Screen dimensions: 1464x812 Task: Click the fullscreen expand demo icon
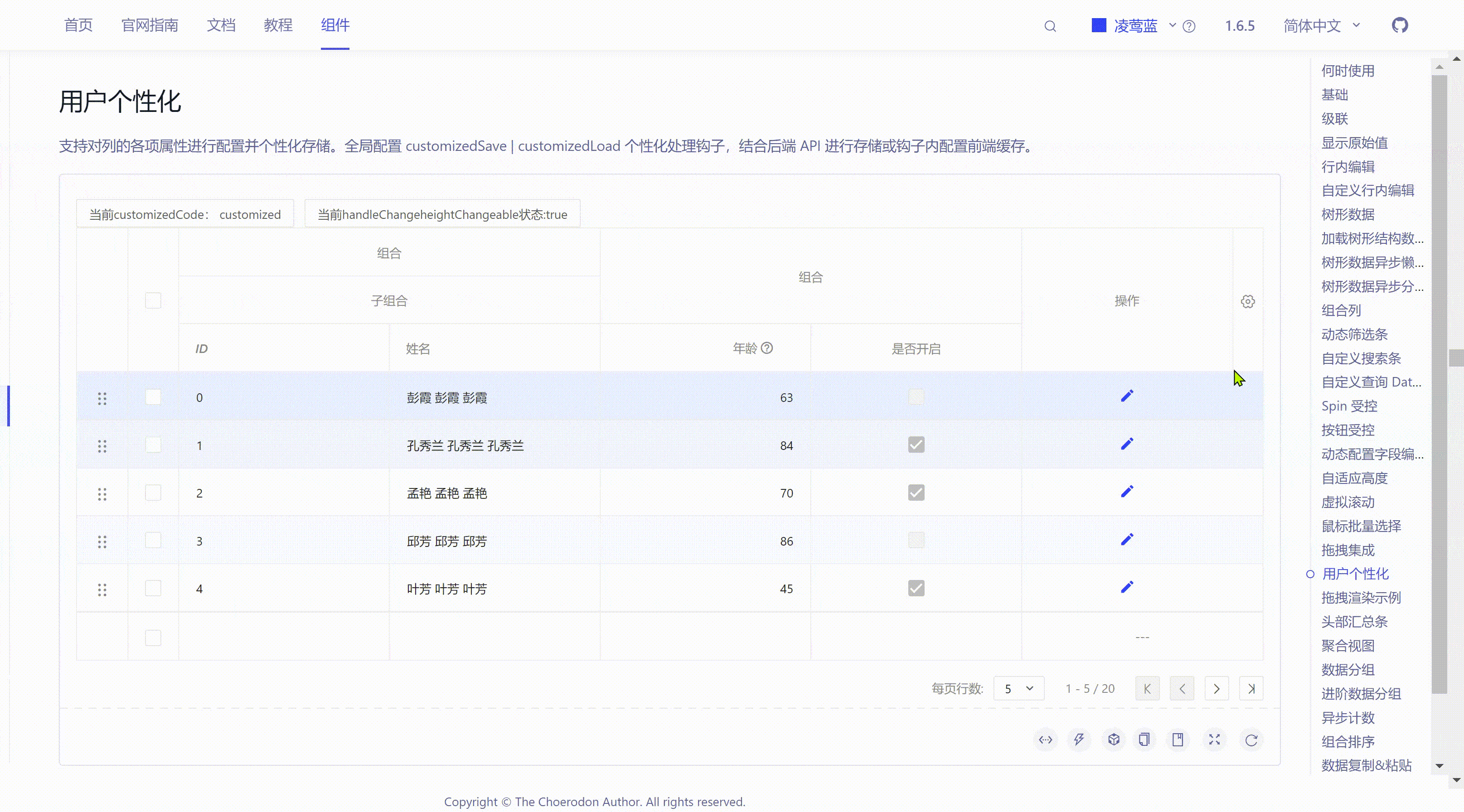coord(1214,739)
